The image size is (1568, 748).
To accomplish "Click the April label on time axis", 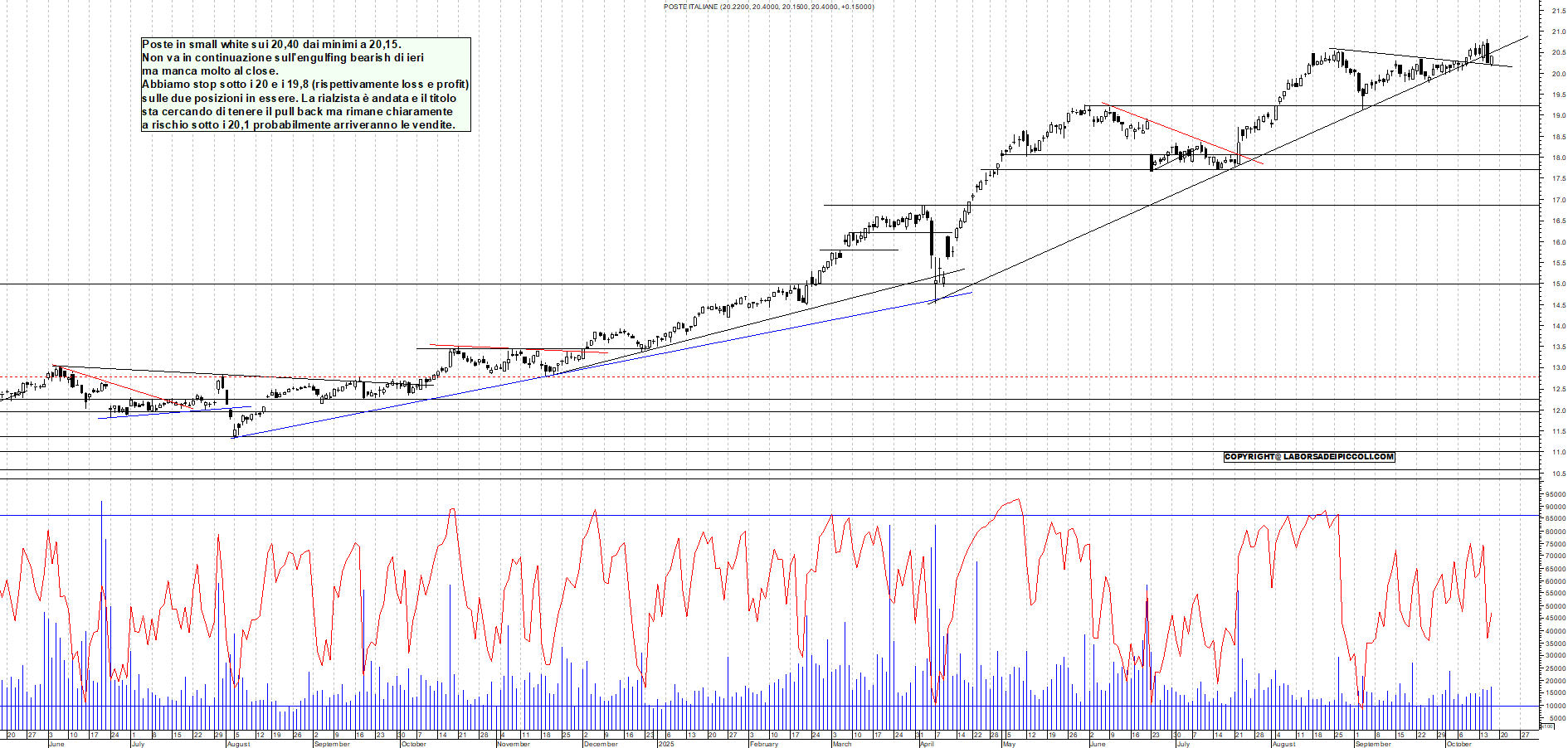I will 926,744.
